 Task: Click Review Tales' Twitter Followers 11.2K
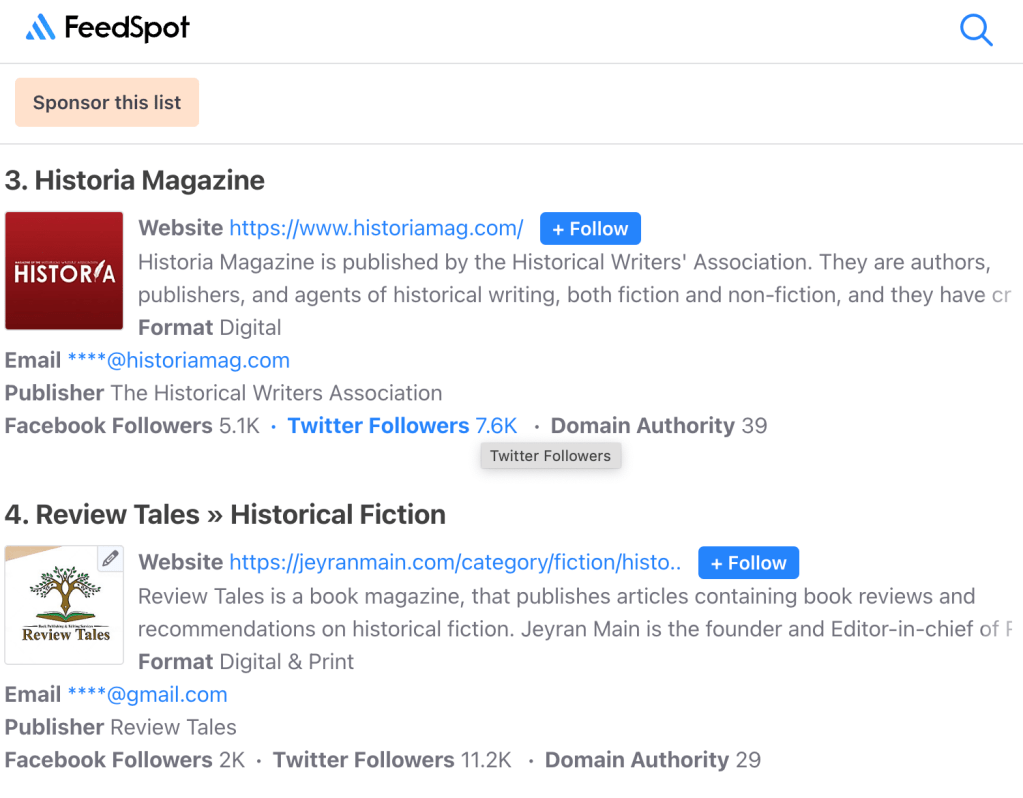(391, 760)
